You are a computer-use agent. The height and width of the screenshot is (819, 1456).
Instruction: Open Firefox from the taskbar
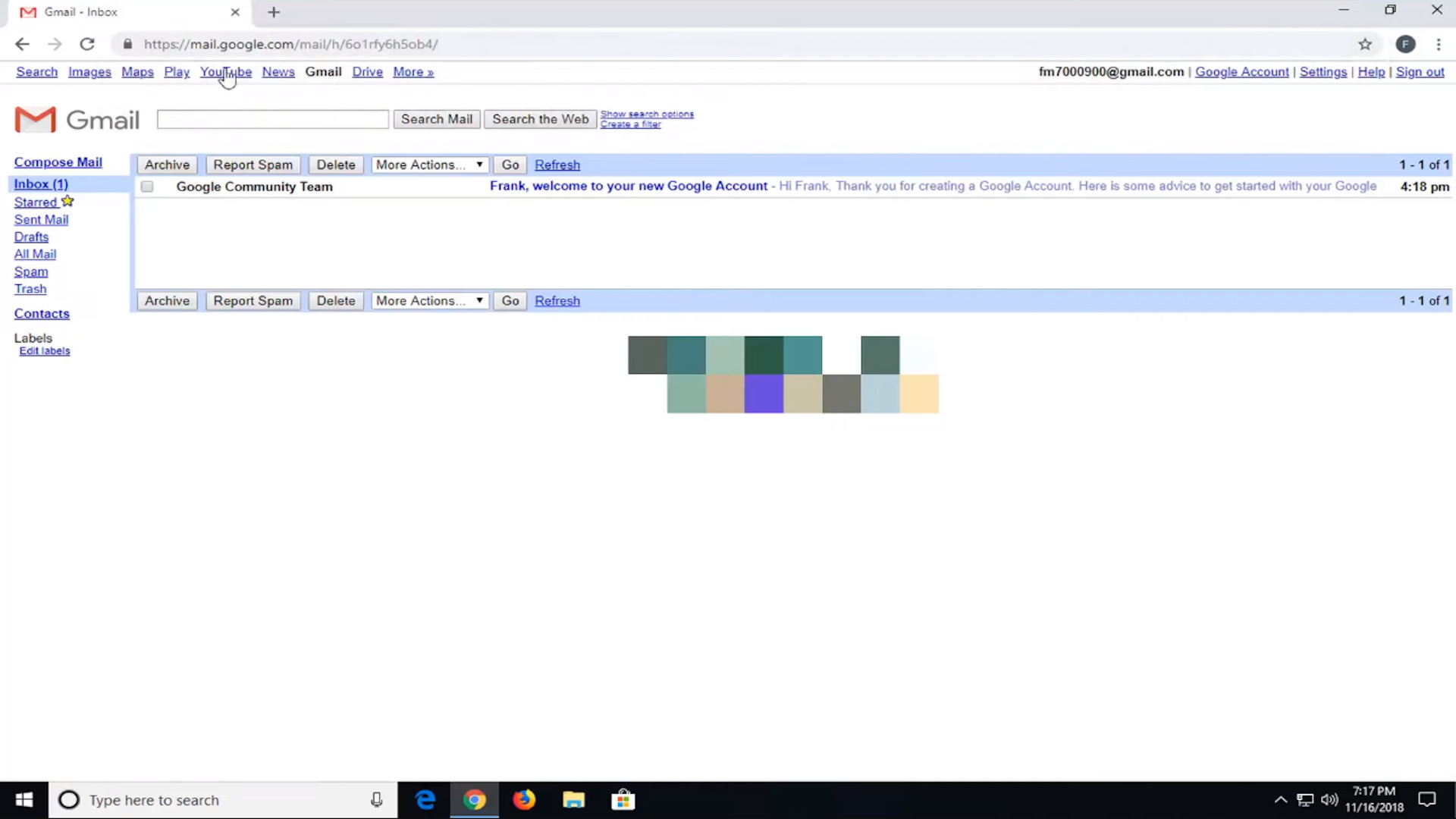click(524, 799)
